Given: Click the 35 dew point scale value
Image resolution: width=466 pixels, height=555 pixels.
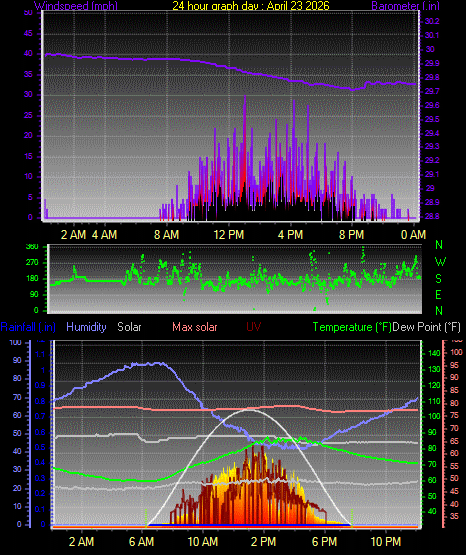Looking at the screenshot, I should (454, 516).
